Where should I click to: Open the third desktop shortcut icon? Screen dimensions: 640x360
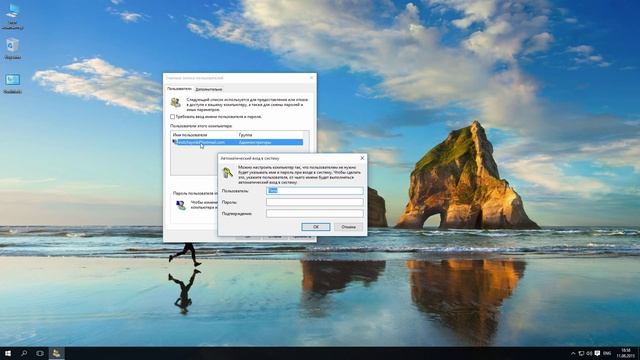(13, 83)
